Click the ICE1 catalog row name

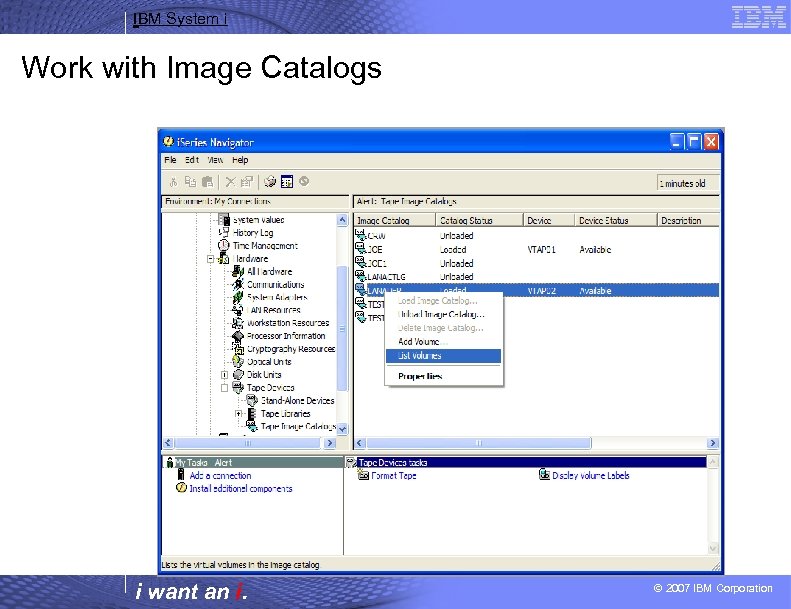pos(377,263)
